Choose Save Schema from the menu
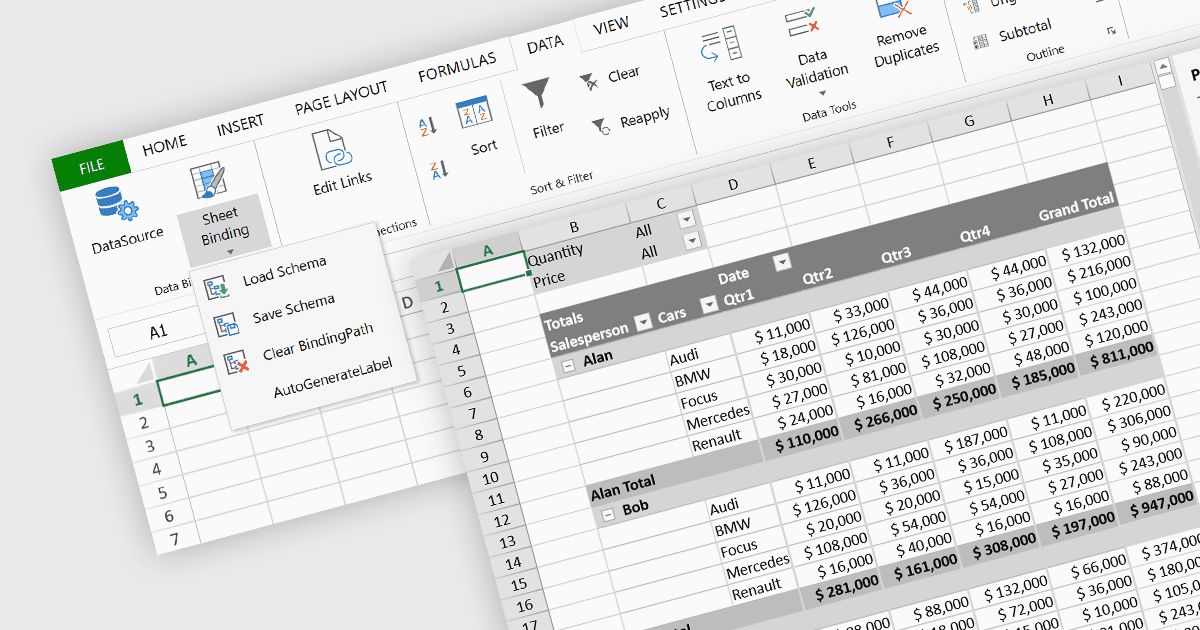1200x630 pixels. click(293, 310)
